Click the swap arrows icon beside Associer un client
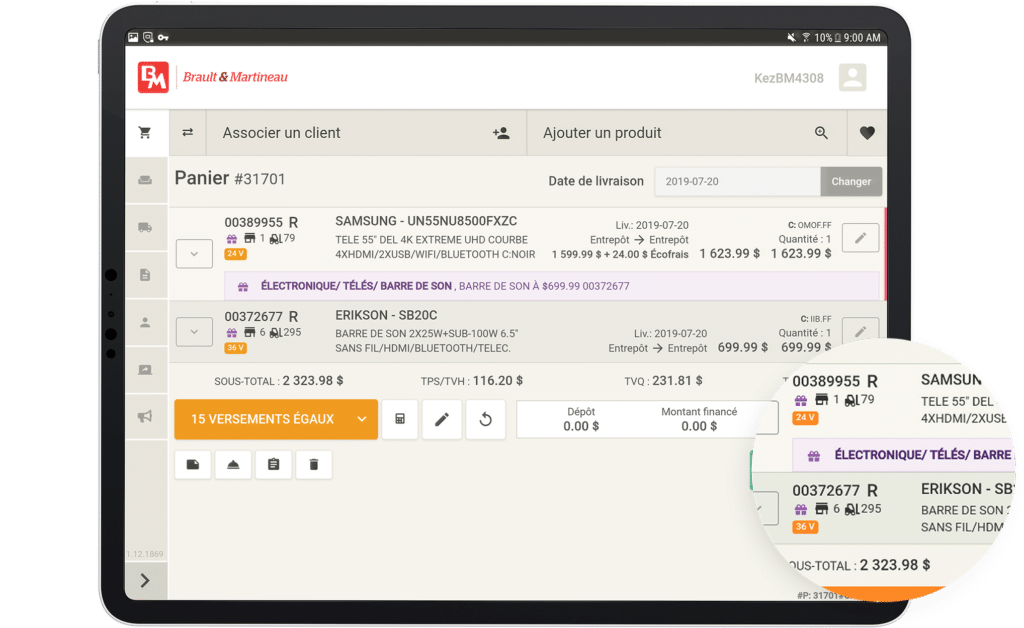Viewport: 1024px width, 628px height. (187, 133)
